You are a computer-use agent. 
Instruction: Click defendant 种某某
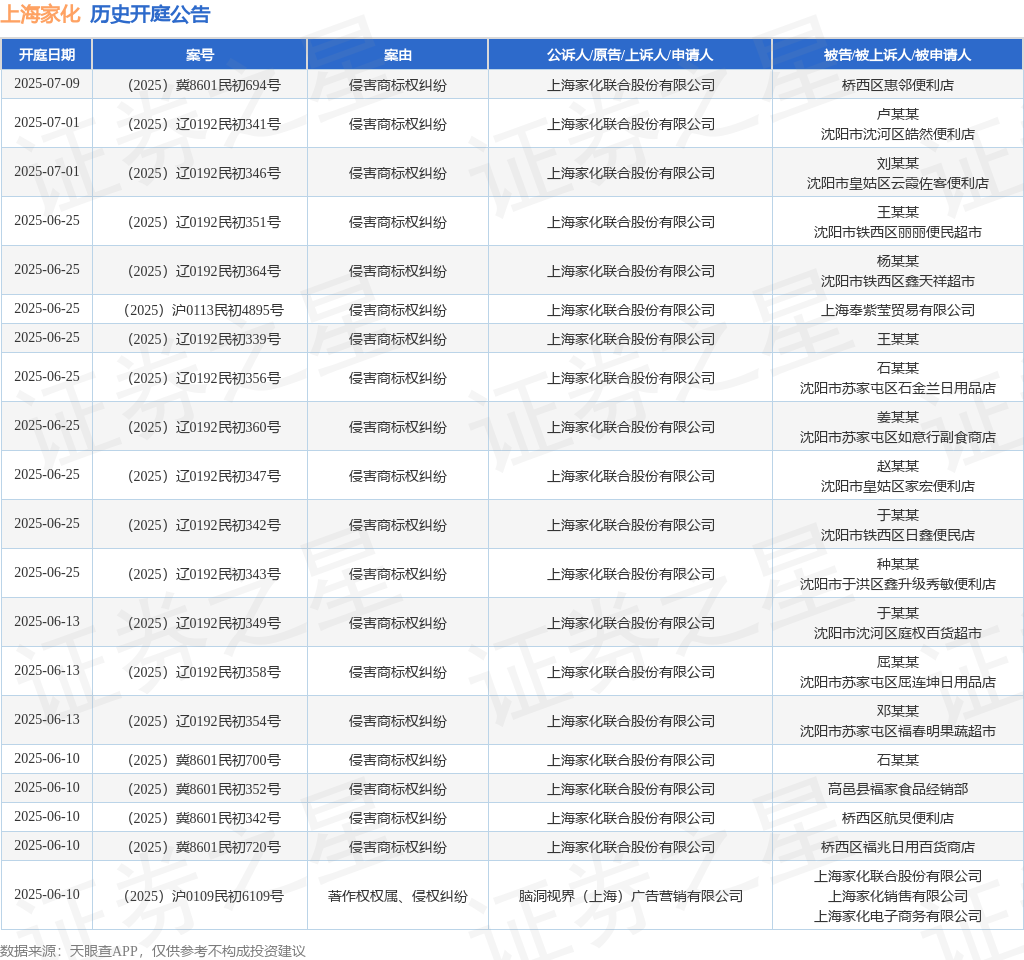click(897, 564)
